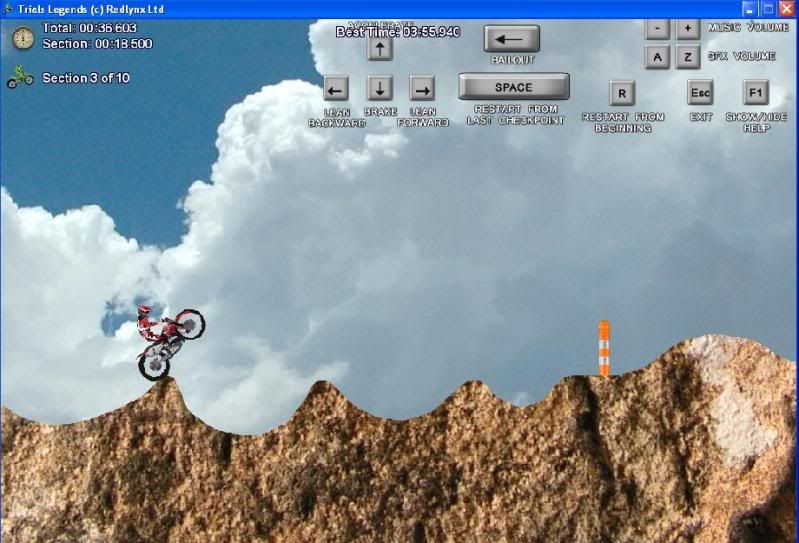The width and height of the screenshot is (799, 543).
Task: Click the Trials Legends title bar icon
Action: [x=8, y=9]
